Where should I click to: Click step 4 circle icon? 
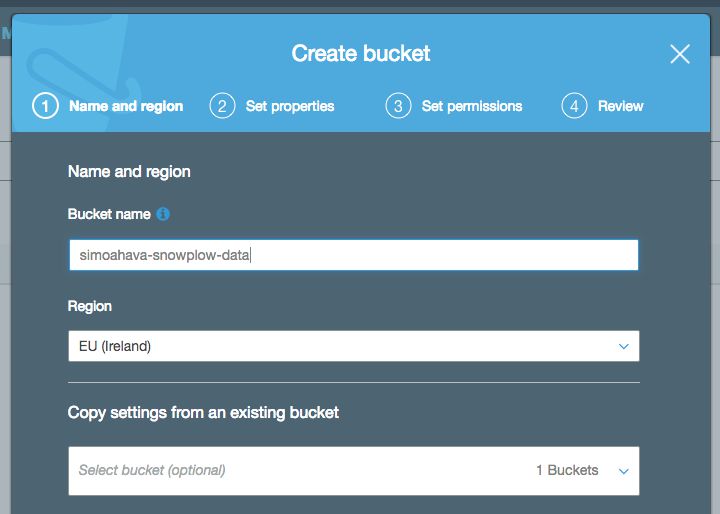point(574,106)
